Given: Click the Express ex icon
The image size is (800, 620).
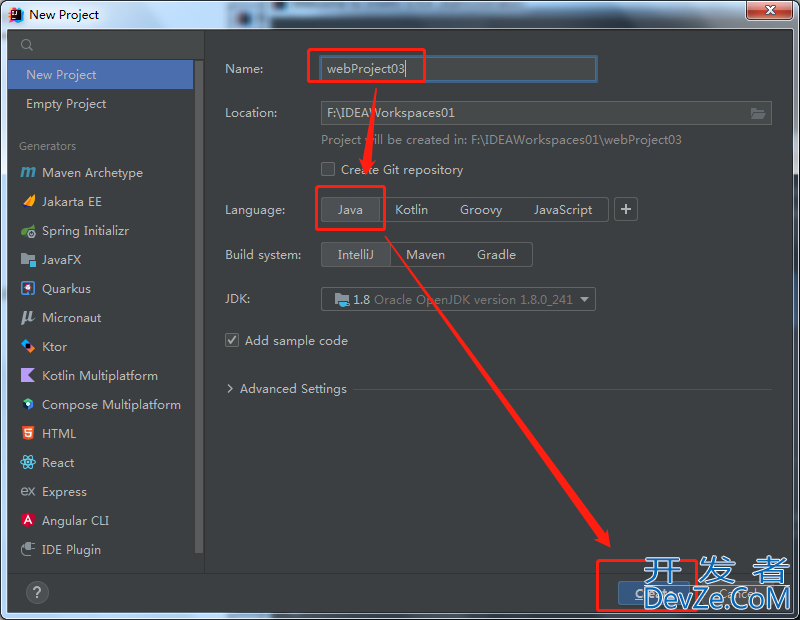Looking at the screenshot, I should (28, 491).
